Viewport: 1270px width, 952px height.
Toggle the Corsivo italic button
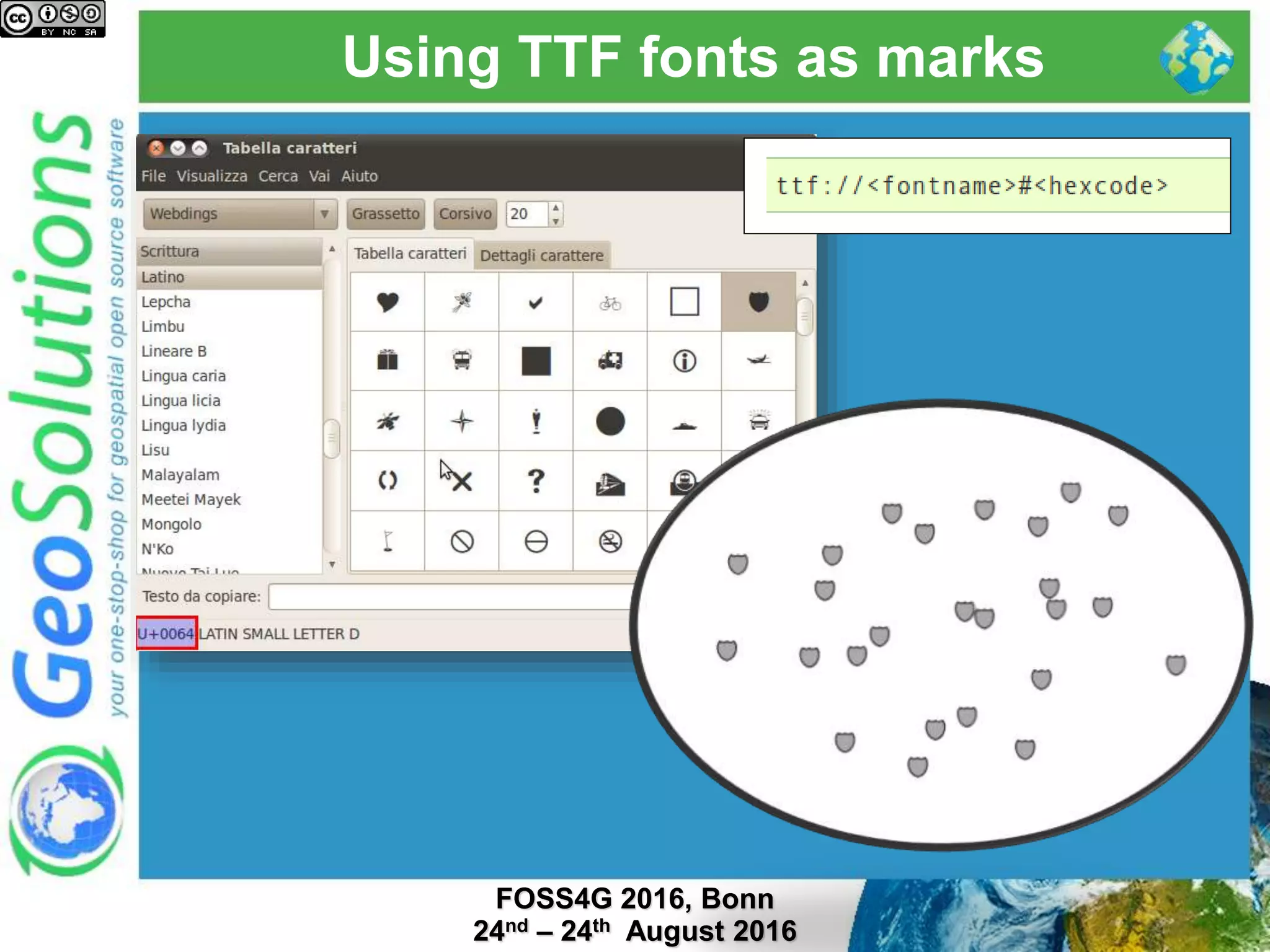tap(465, 214)
